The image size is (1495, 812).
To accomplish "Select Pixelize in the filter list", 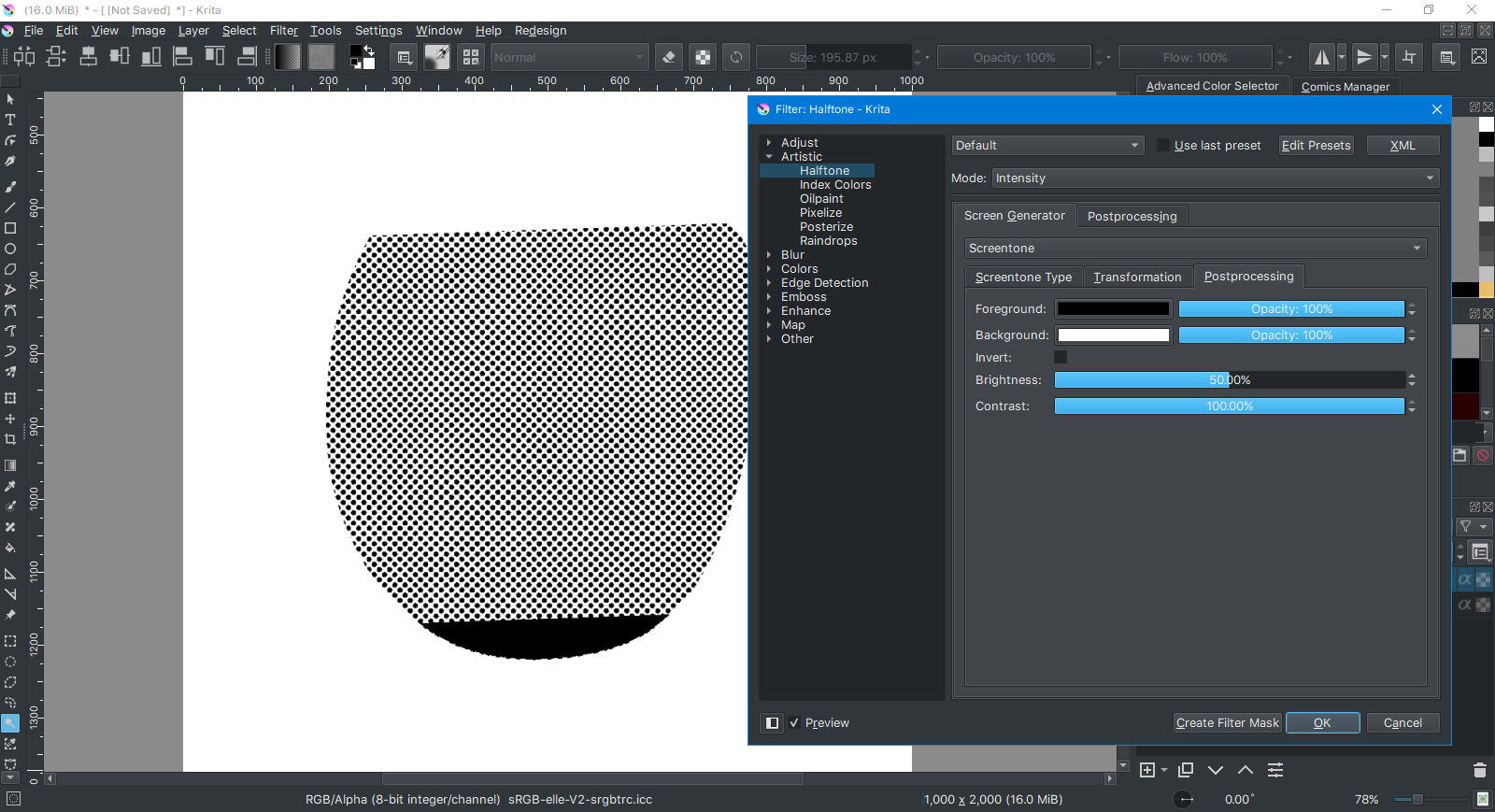I will 820,213.
